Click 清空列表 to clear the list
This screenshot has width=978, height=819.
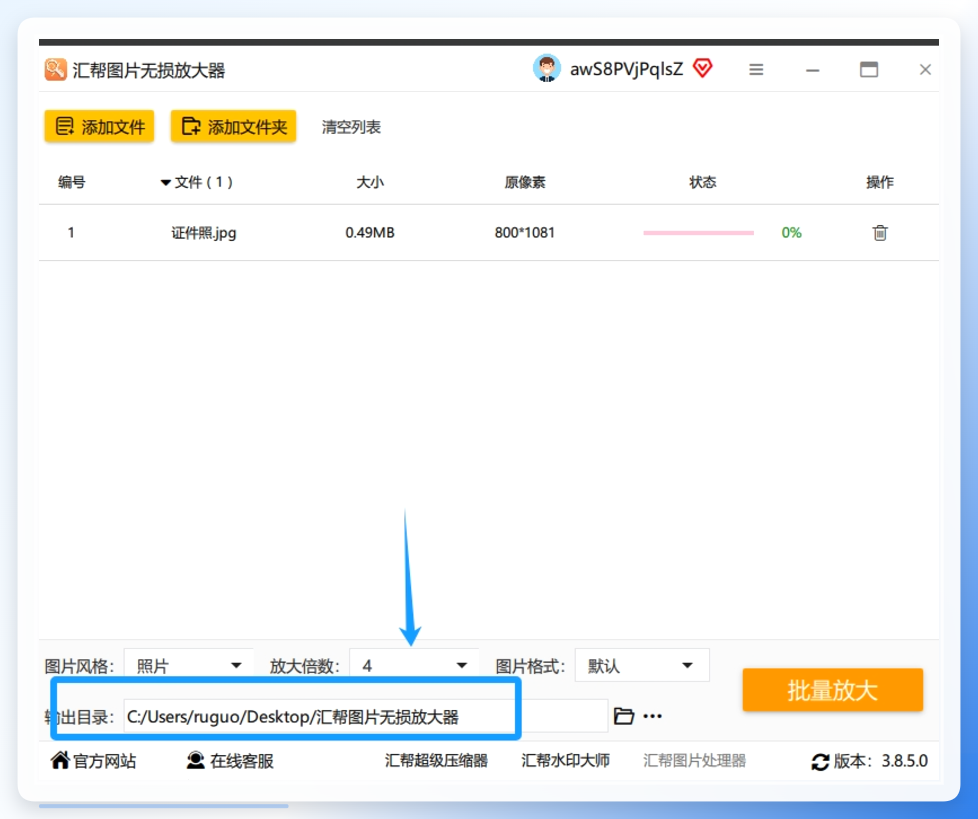point(351,127)
